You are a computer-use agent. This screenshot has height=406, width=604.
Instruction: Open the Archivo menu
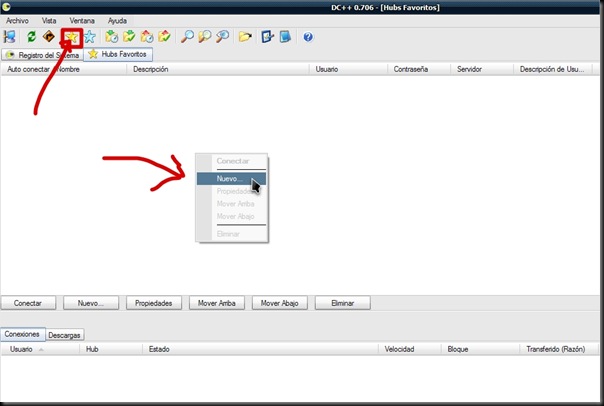[x=17, y=21]
